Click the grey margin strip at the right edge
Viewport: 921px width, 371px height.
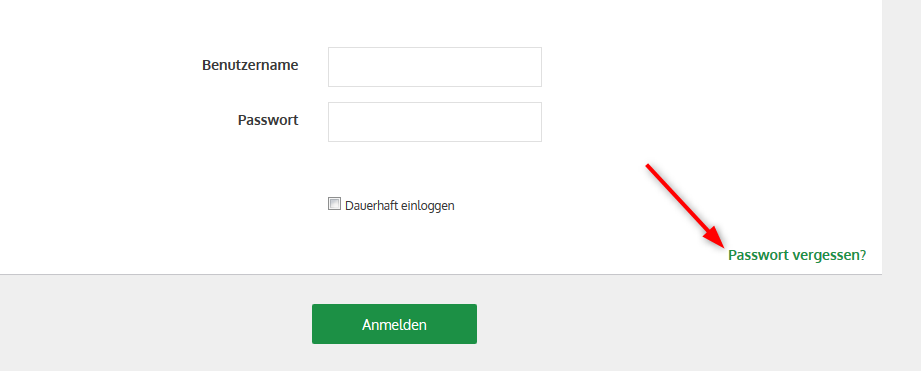pos(902,186)
